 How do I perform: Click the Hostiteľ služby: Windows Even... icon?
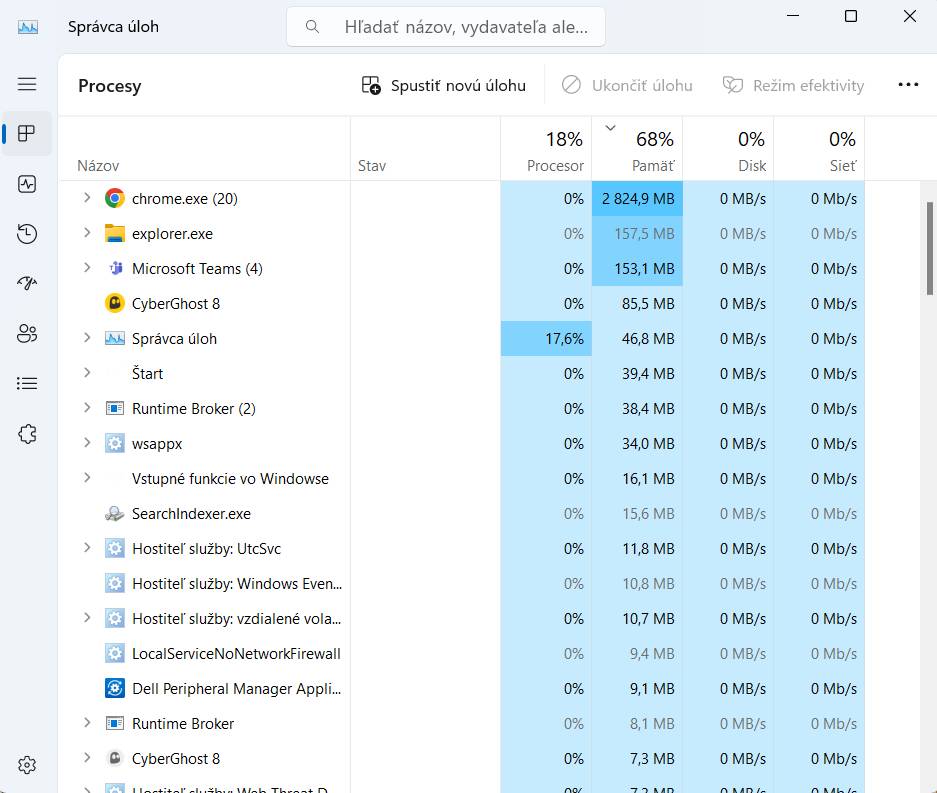click(x=115, y=583)
